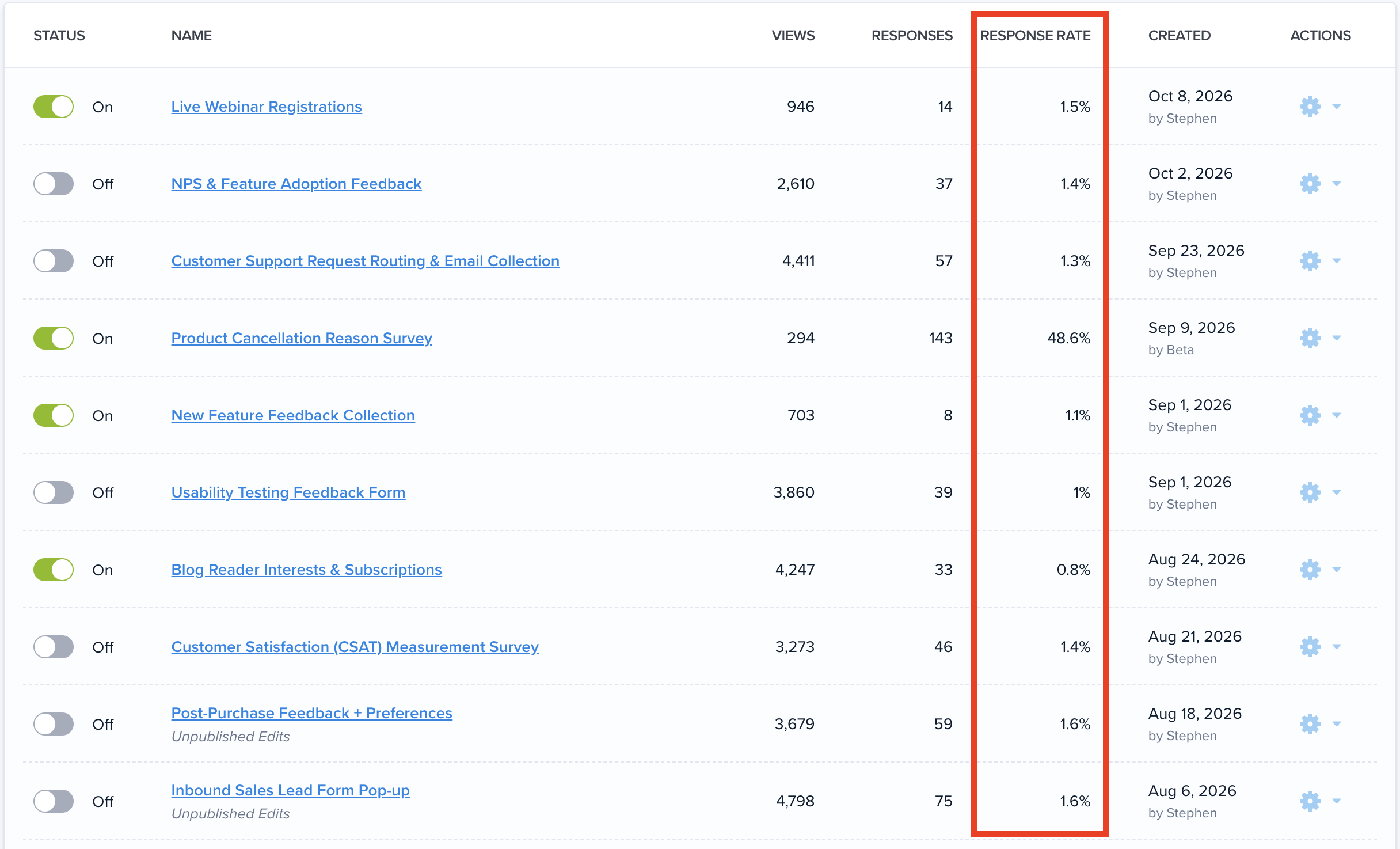
Task: Select the 0.8% response rate value
Action: tap(1074, 570)
